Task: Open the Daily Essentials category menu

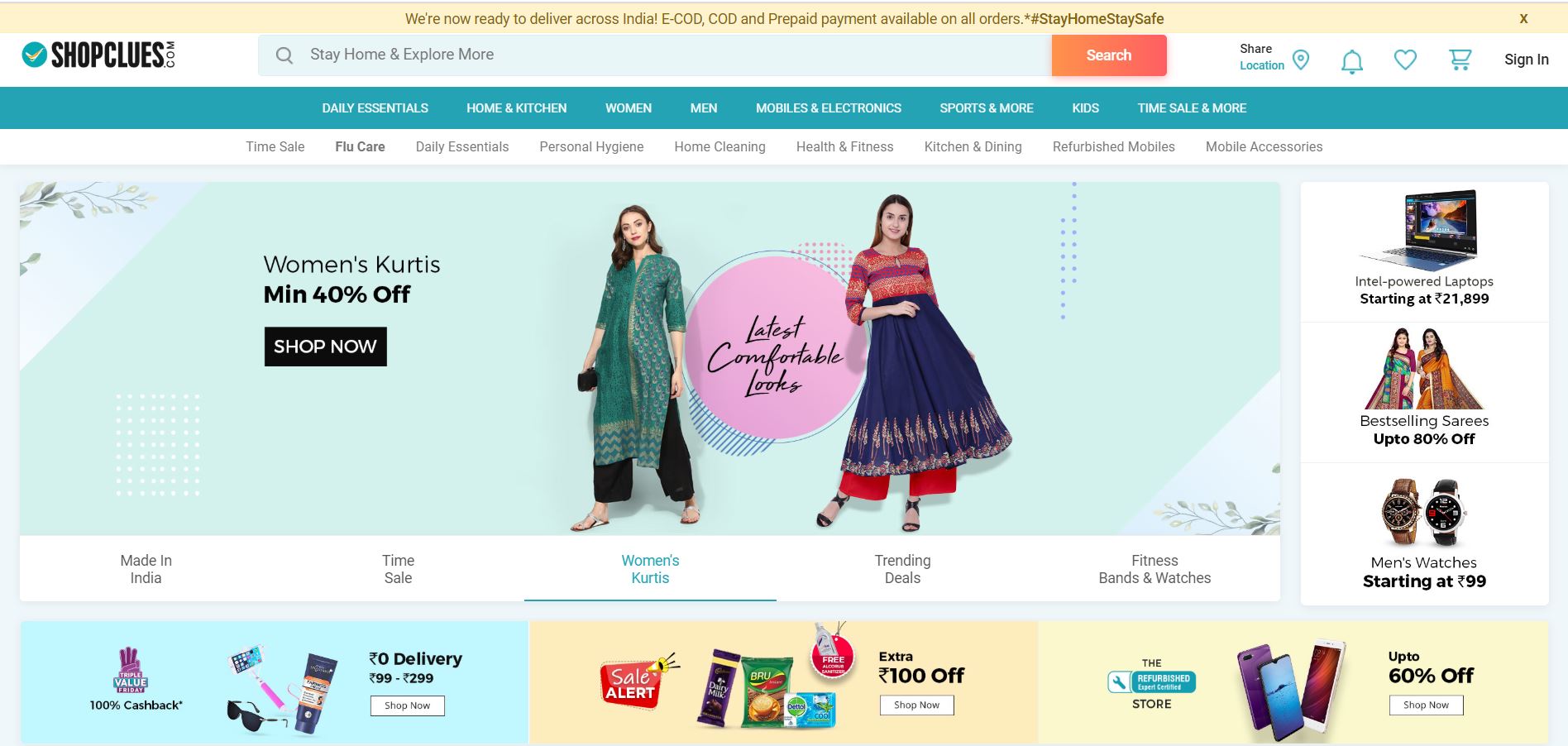Action: (375, 108)
